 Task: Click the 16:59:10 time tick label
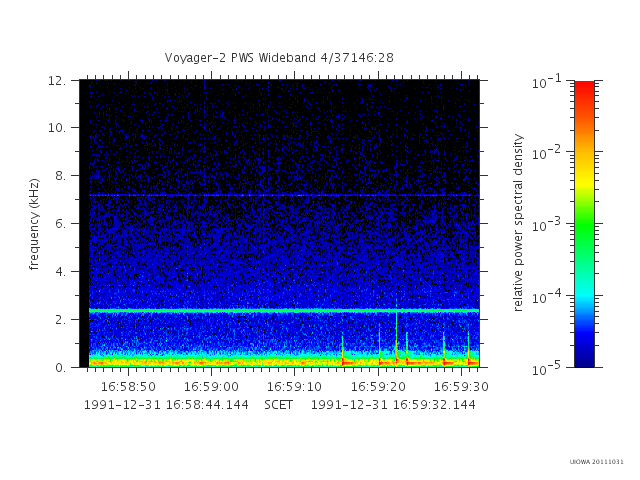[x=294, y=387]
